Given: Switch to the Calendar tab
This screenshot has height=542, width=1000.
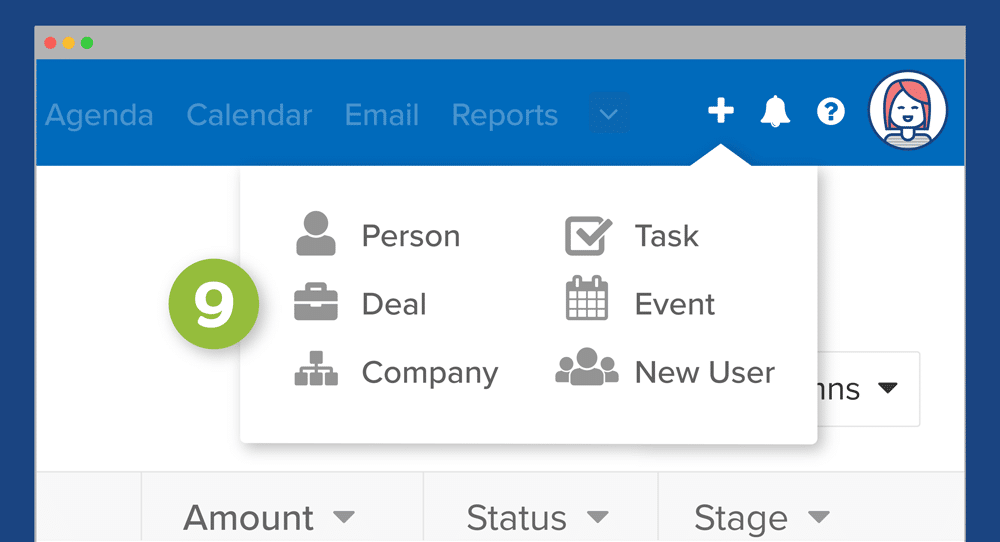Looking at the screenshot, I should [249, 115].
